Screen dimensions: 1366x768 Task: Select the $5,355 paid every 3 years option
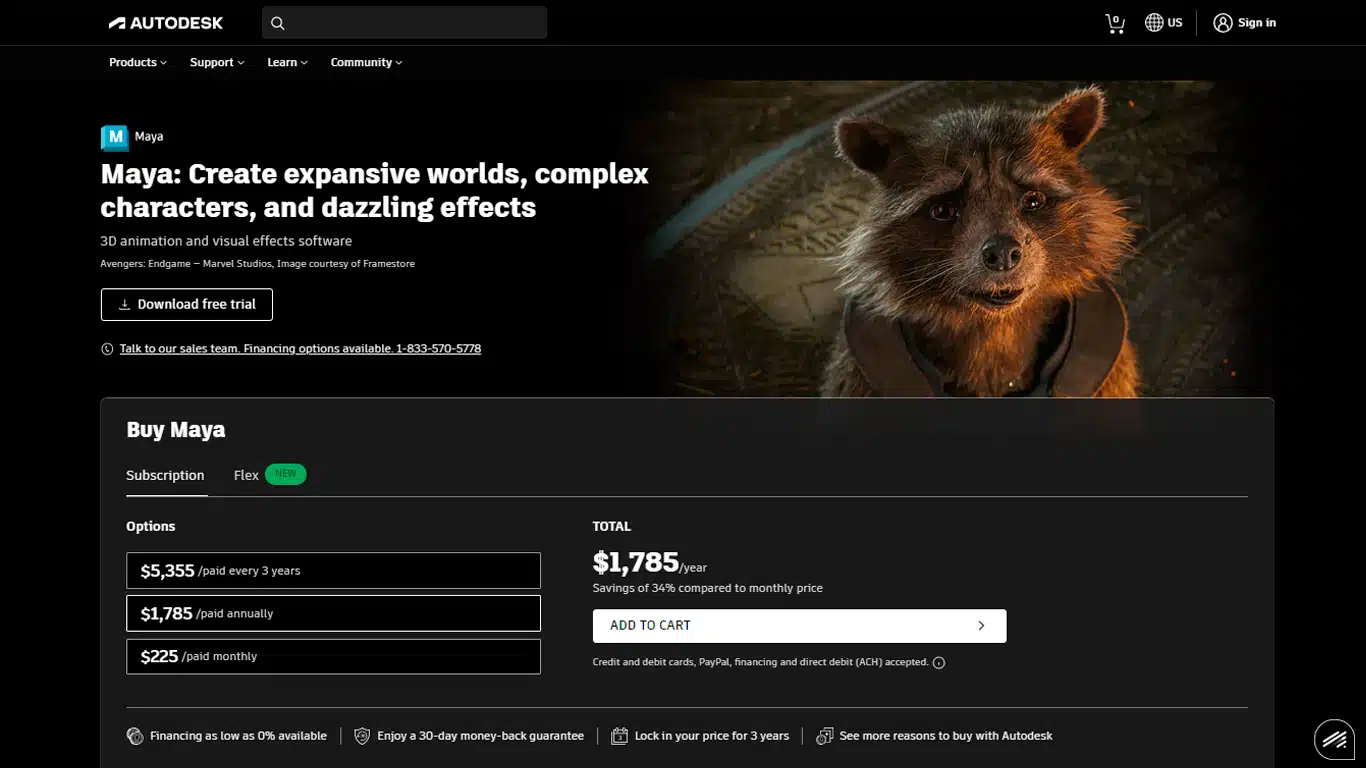click(x=333, y=571)
